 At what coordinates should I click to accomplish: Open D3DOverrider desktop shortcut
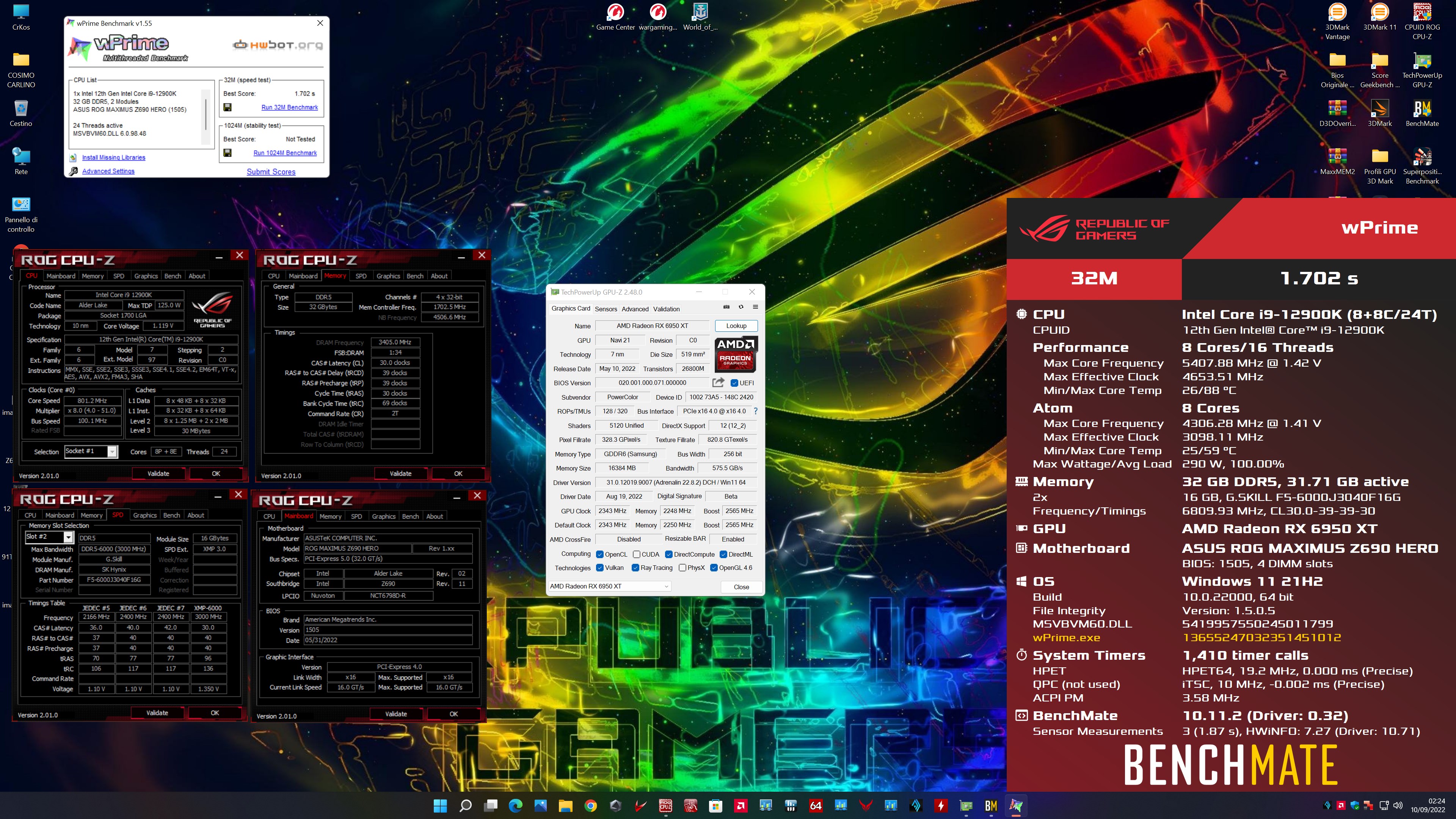(1337, 113)
